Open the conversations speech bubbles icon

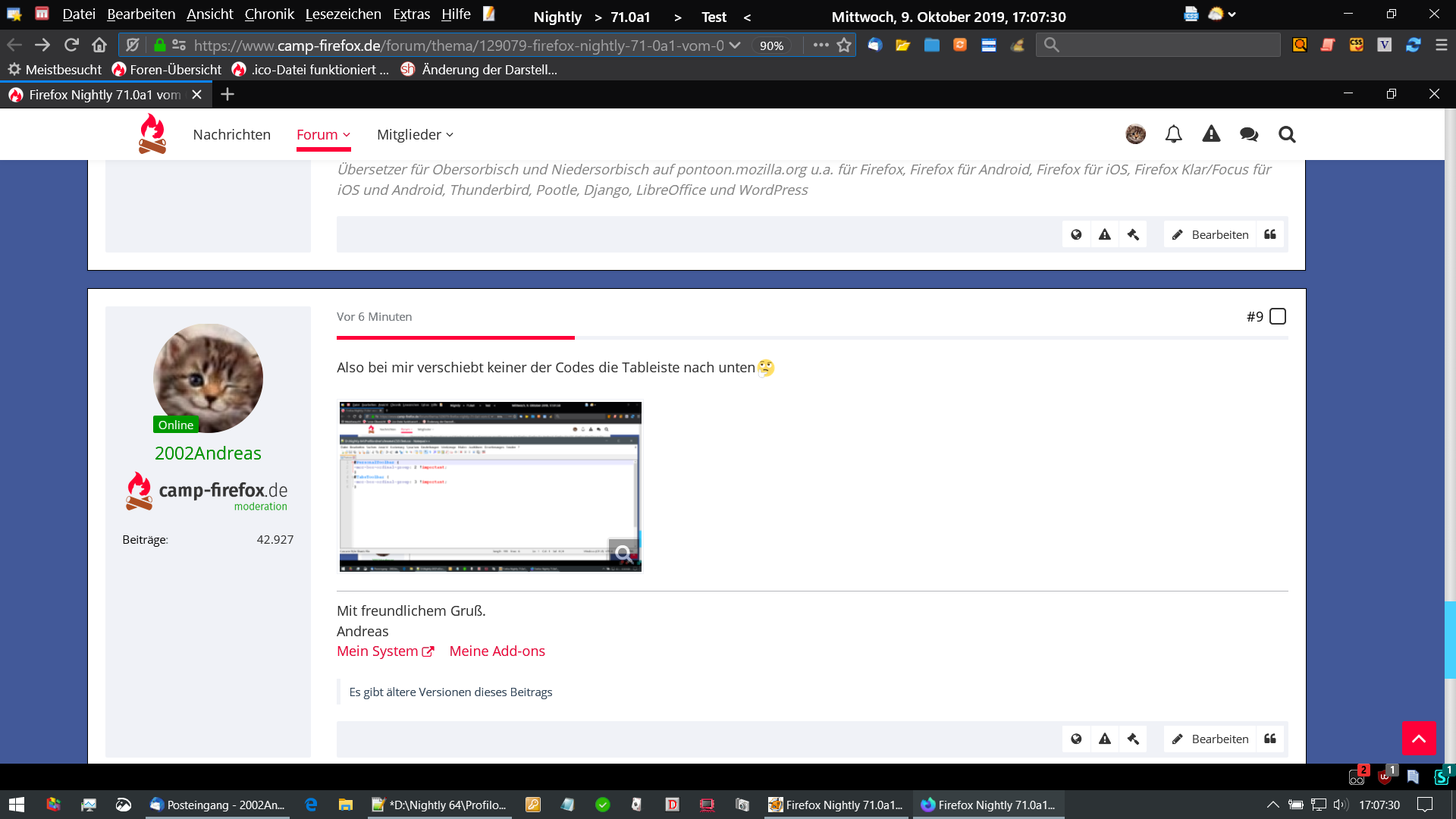[x=1249, y=134]
